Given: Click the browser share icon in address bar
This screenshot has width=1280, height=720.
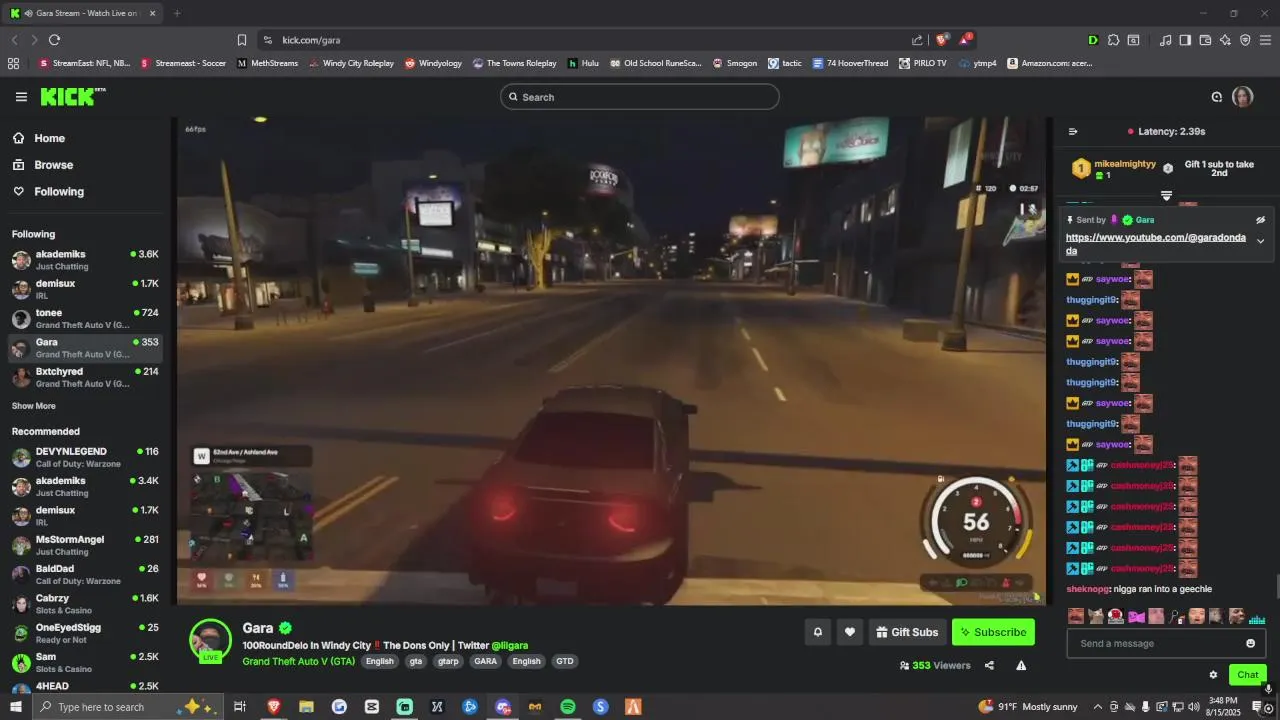Looking at the screenshot, I should pyautogui.click(x=917, y=40).
